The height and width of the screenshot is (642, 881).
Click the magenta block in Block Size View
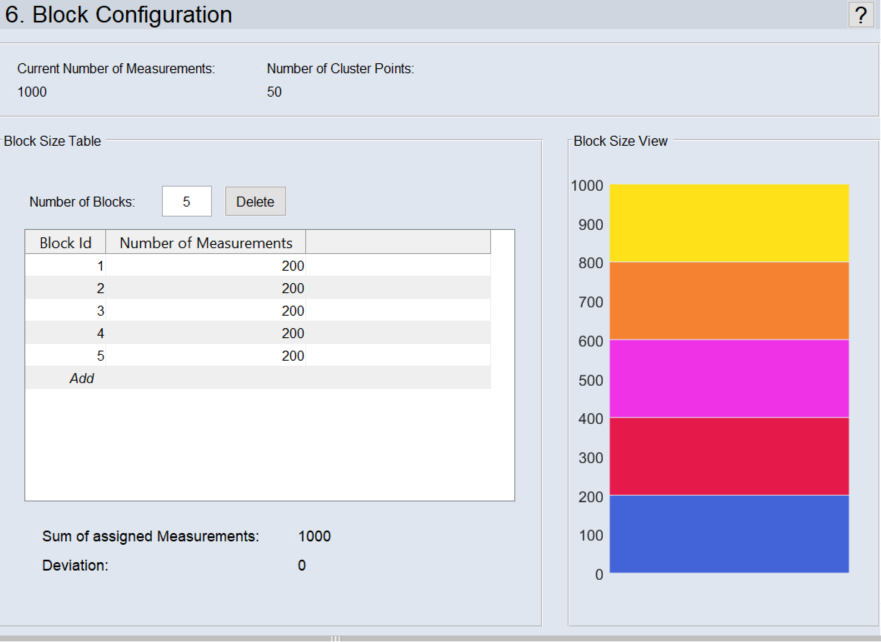tap(729, 379)
